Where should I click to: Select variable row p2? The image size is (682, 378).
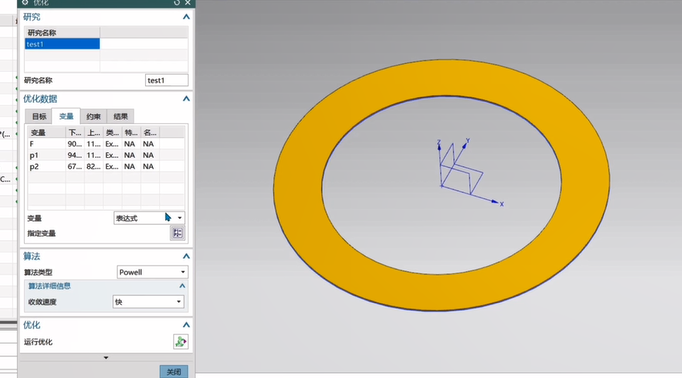coord(106,167)
